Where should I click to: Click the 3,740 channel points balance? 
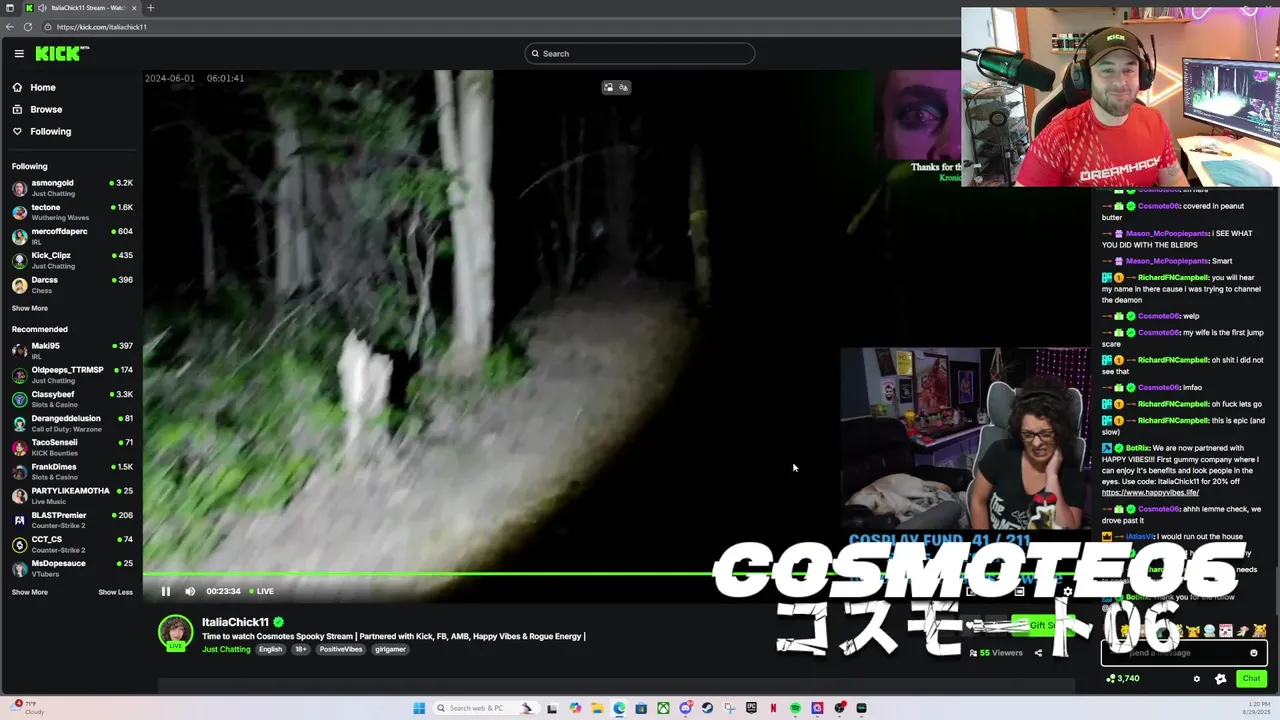pyautogui.click(x=1123, y=679)
